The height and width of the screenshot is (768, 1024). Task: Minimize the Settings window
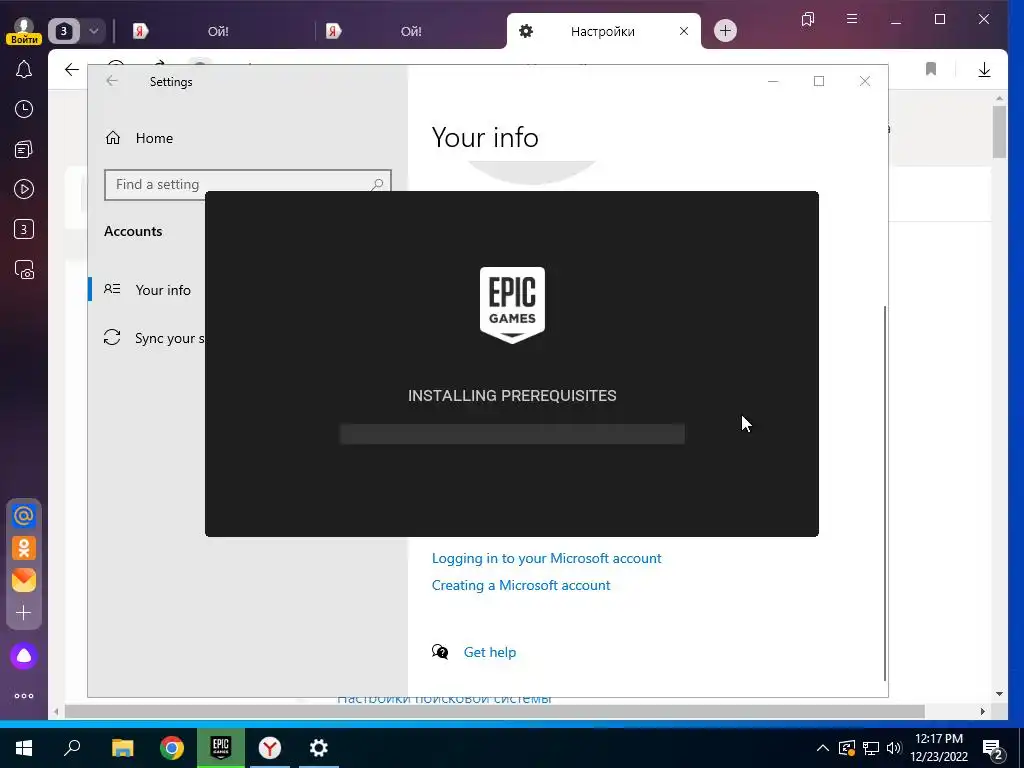773,81
